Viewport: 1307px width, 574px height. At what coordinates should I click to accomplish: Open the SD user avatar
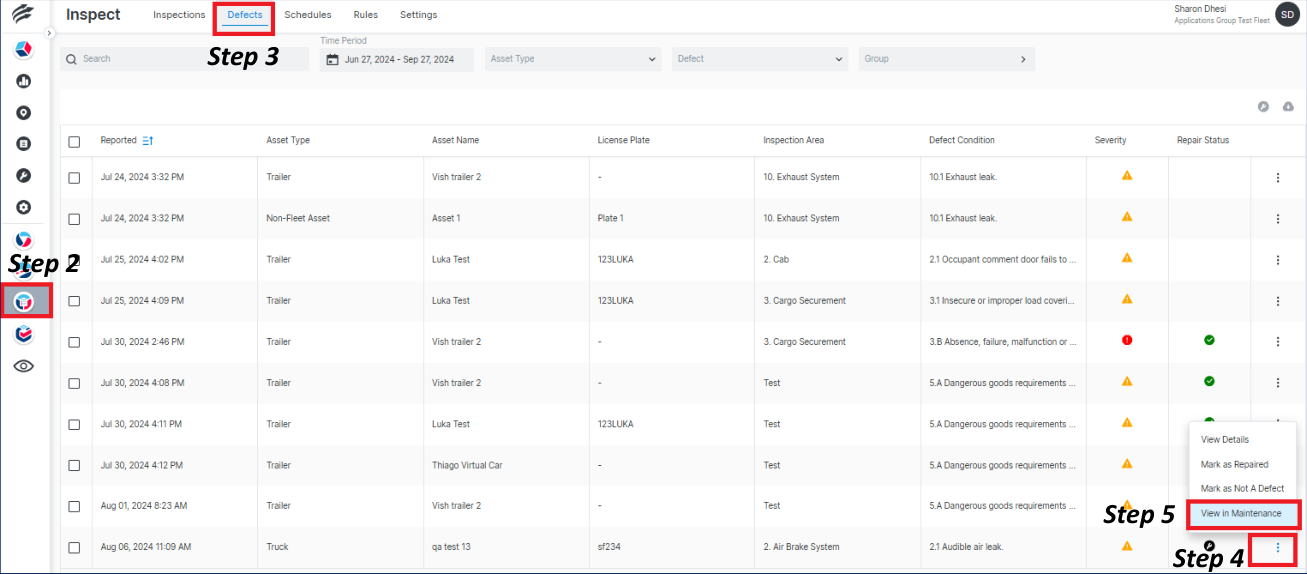pos(1287,14)
